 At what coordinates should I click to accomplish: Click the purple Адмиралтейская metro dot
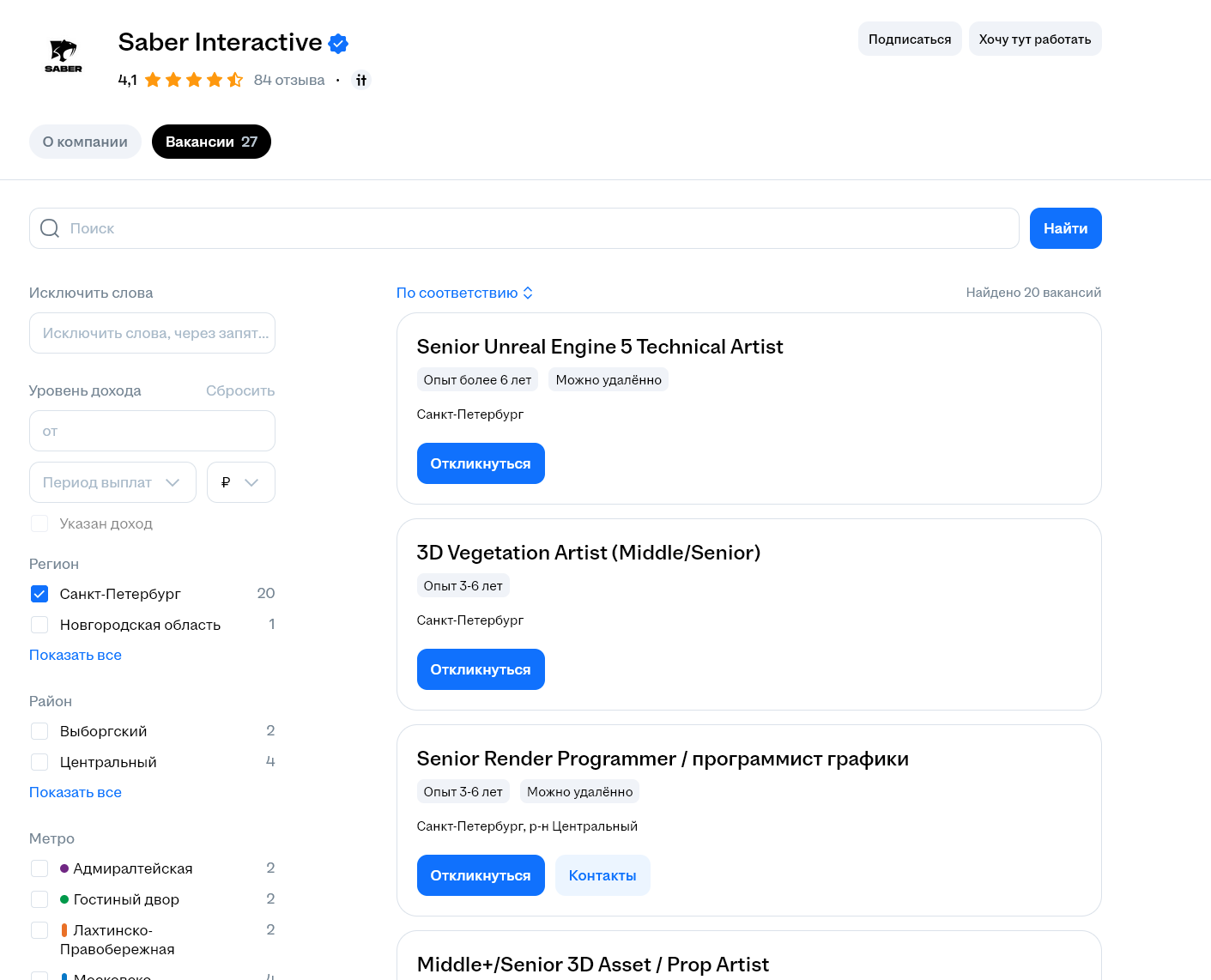tap(64, 868)
